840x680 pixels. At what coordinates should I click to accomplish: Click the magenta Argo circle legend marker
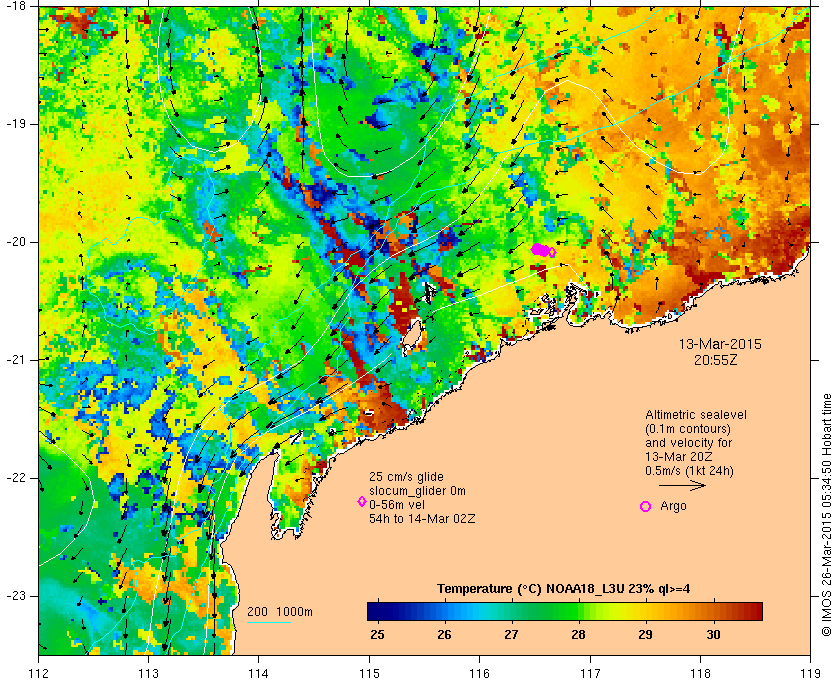click(646, 506)
